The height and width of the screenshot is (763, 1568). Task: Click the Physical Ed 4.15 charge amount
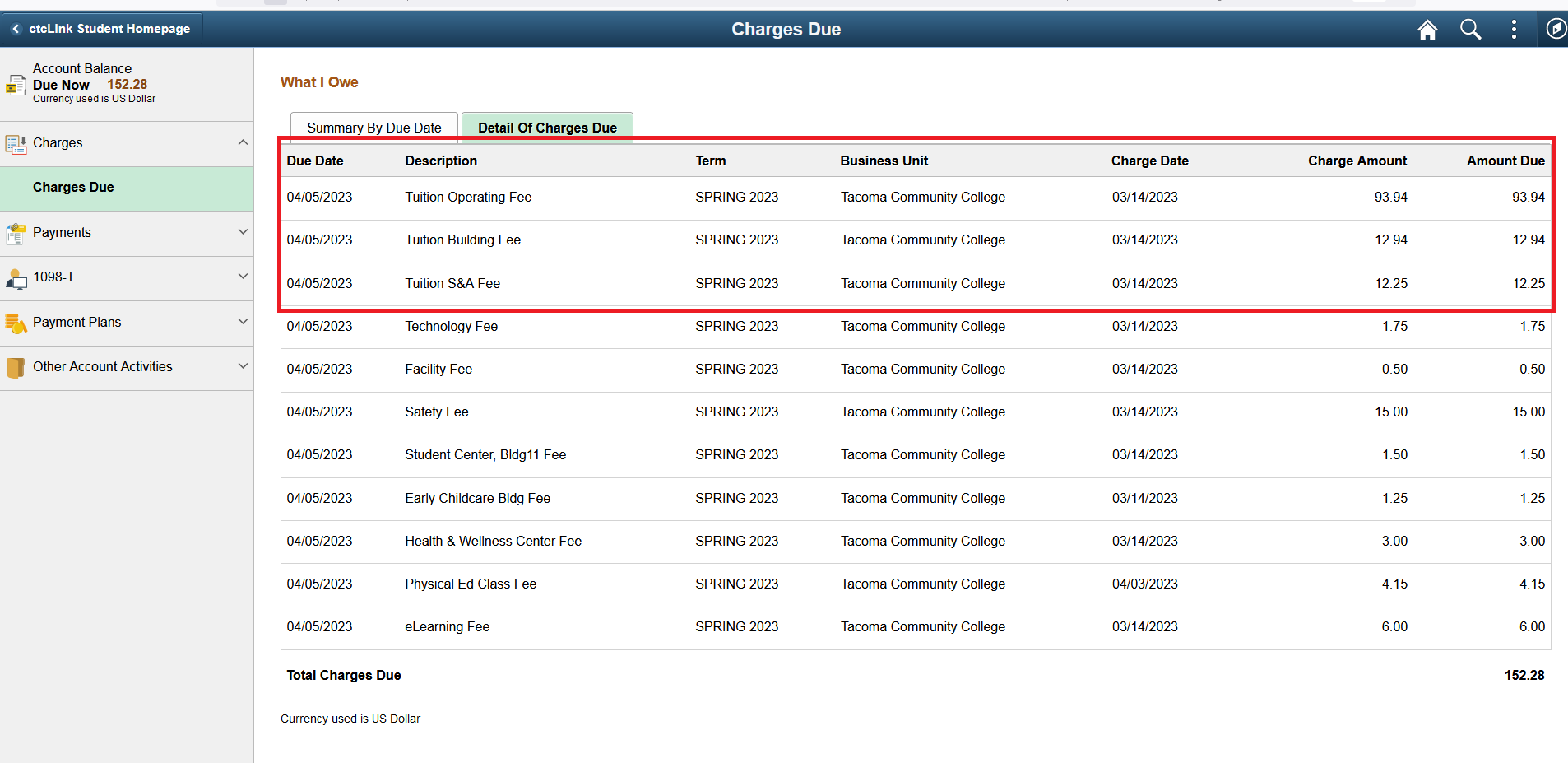1394,584
